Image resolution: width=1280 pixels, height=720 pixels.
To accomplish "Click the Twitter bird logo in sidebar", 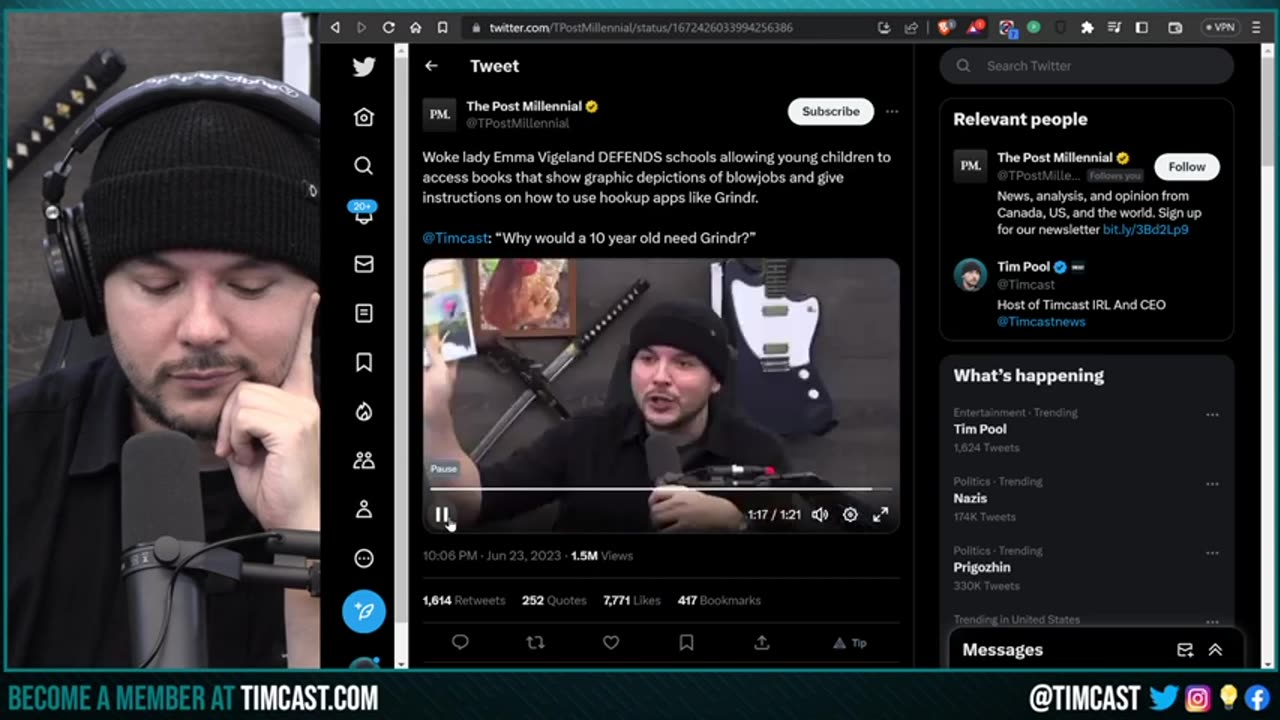I will point(364,67).
